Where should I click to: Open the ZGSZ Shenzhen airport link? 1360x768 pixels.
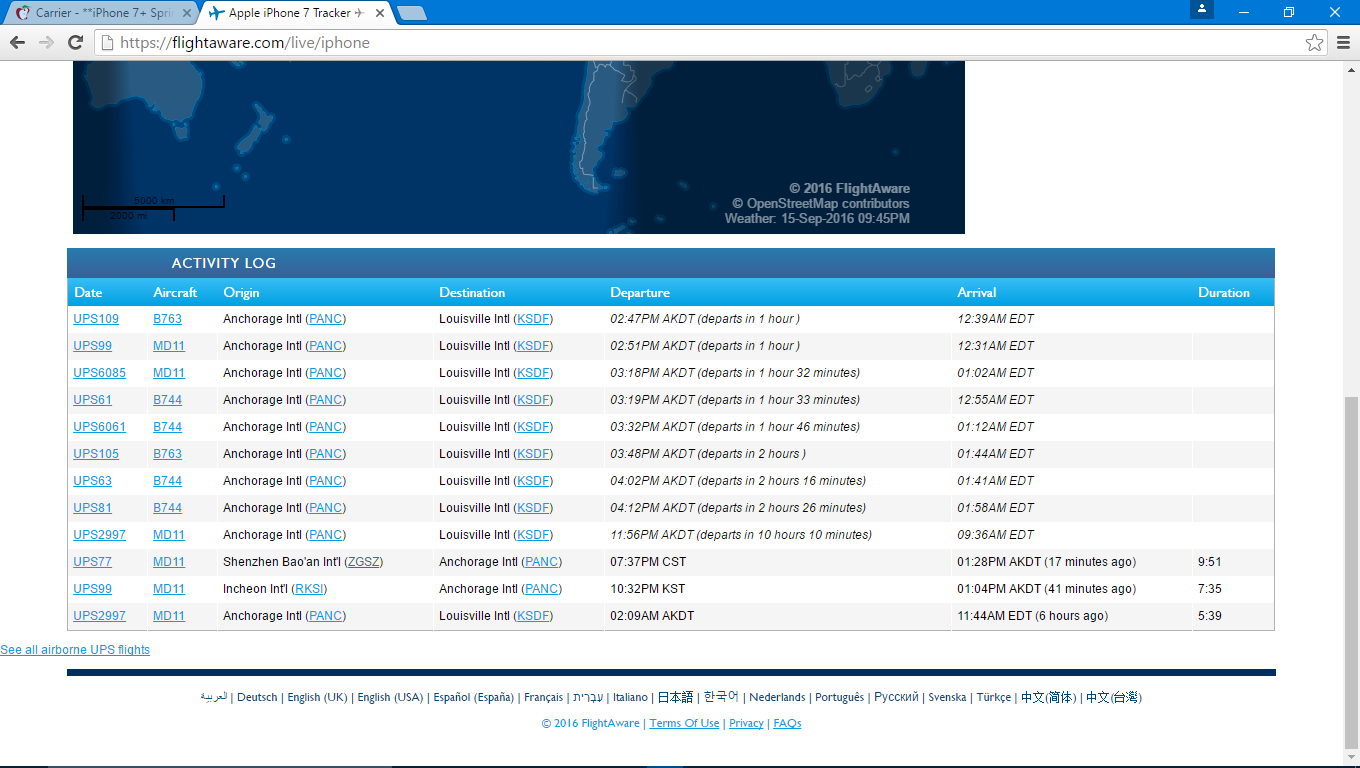point(363,562)
